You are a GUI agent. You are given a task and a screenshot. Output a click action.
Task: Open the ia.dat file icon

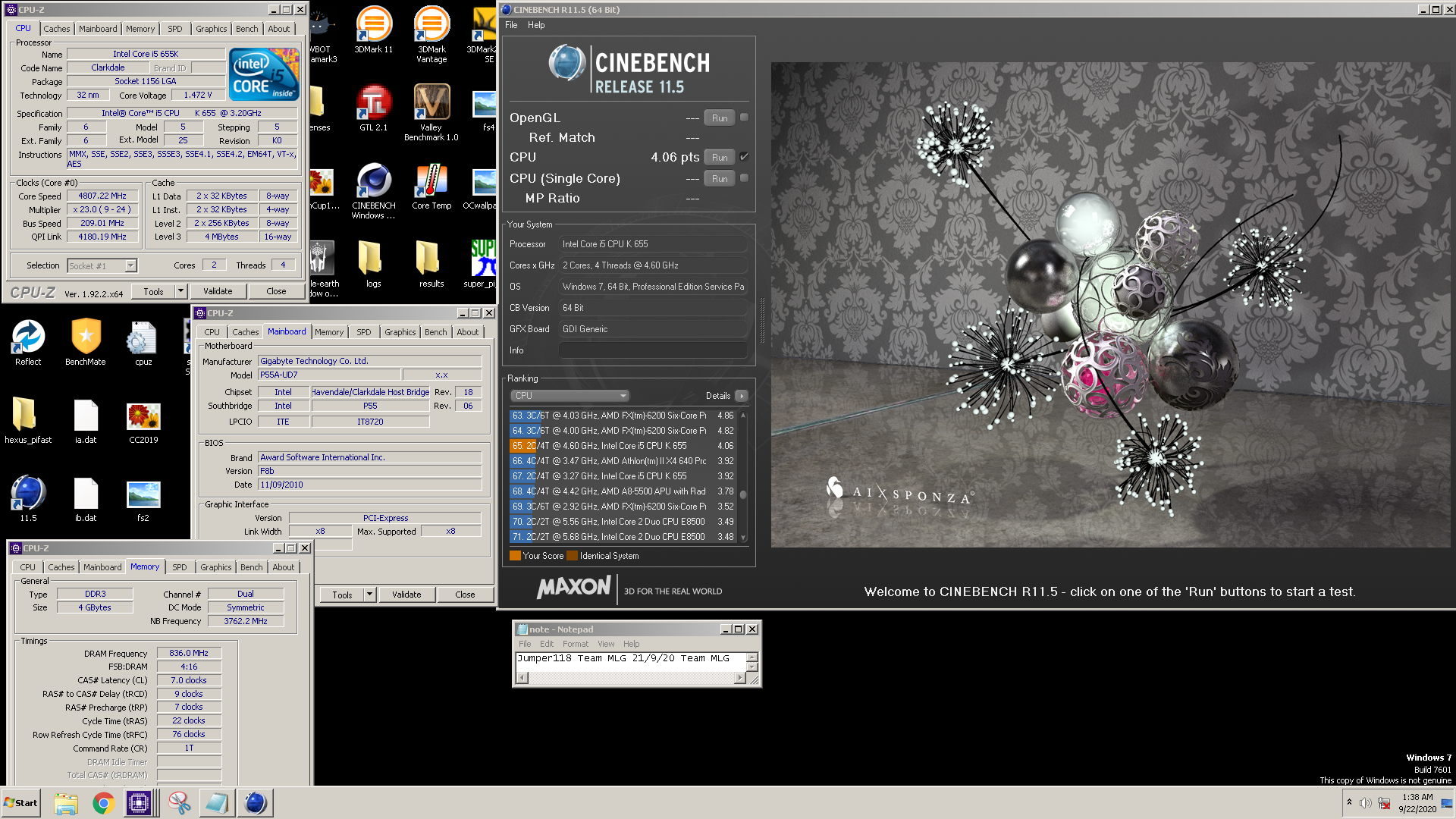tap(86, 421)
